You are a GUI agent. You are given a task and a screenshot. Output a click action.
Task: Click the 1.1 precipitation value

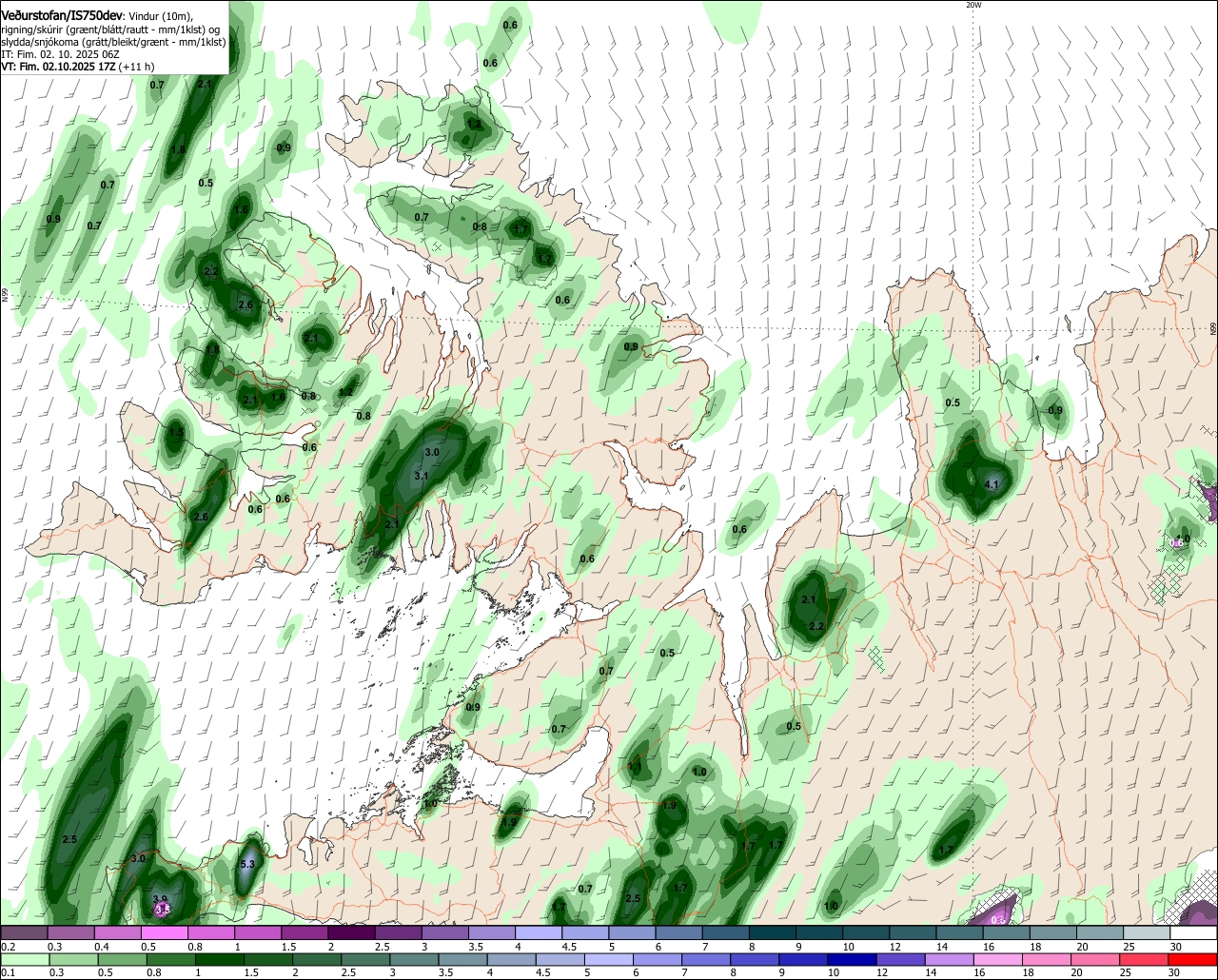(x=636, y=767)
